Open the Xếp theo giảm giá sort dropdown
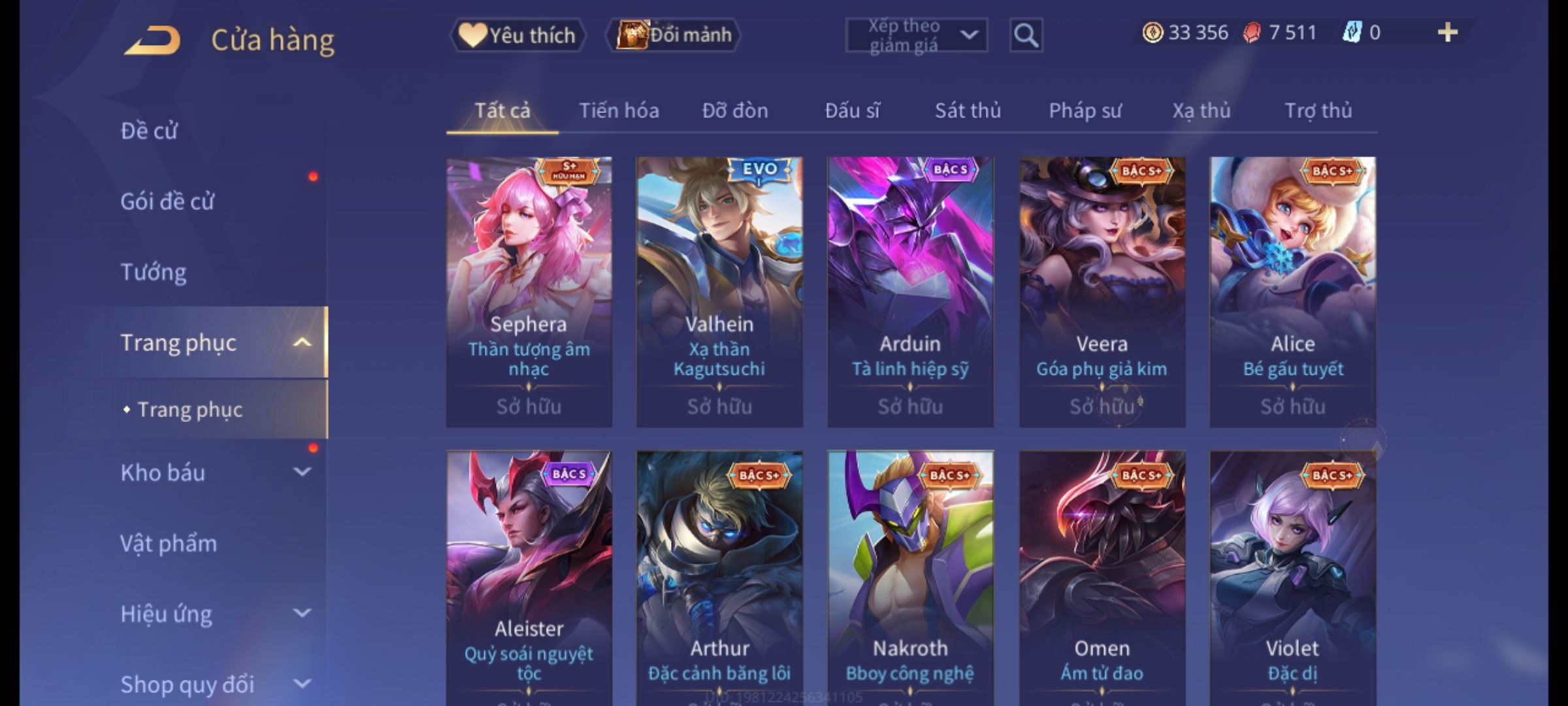 click(x=916, y=35)
